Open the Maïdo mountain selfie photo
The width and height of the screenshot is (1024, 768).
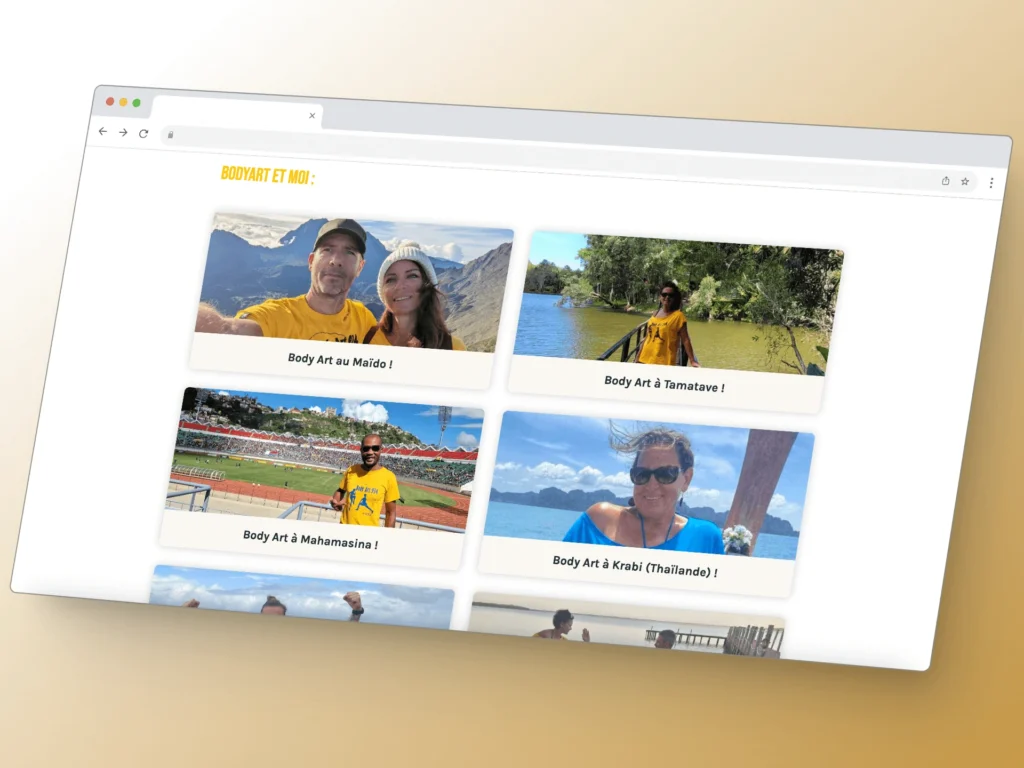pyautogui.click(x=355, y=282)
